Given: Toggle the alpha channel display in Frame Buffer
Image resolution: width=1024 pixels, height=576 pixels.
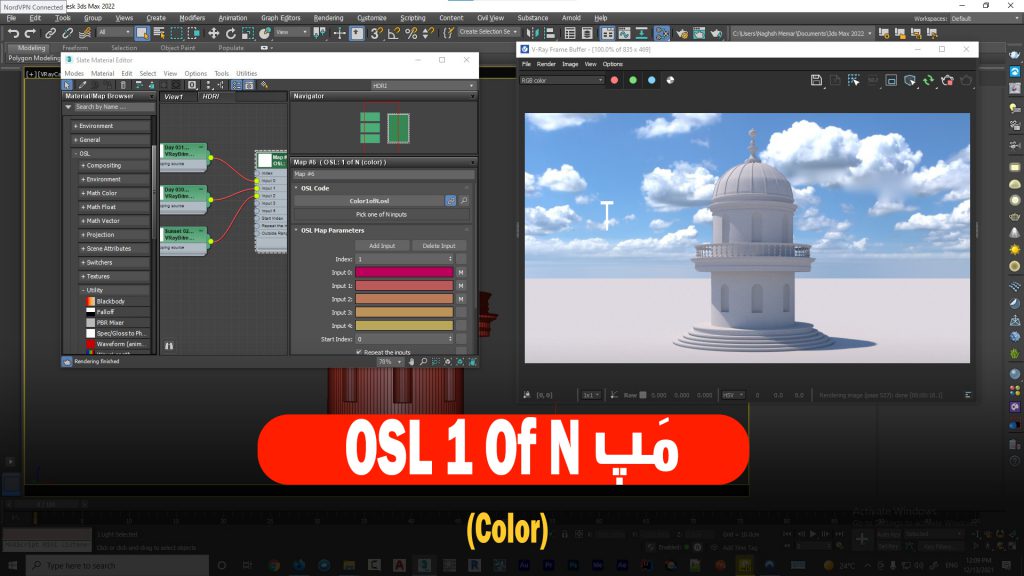Looking at the screenshot, I should (672, 80).
